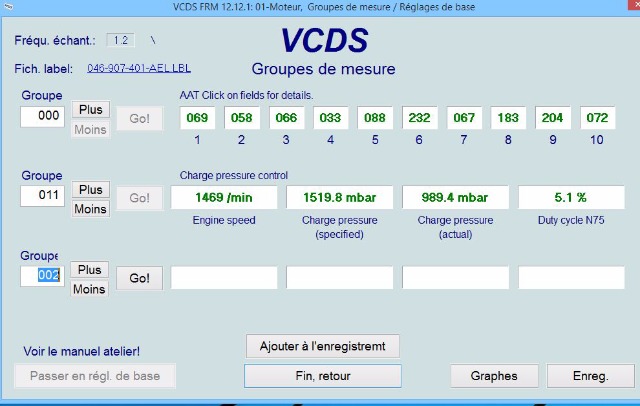Click actual charge pressure 989.4 mbar
Viewport: 640px width, 406px height.
[x=456, y=197]
